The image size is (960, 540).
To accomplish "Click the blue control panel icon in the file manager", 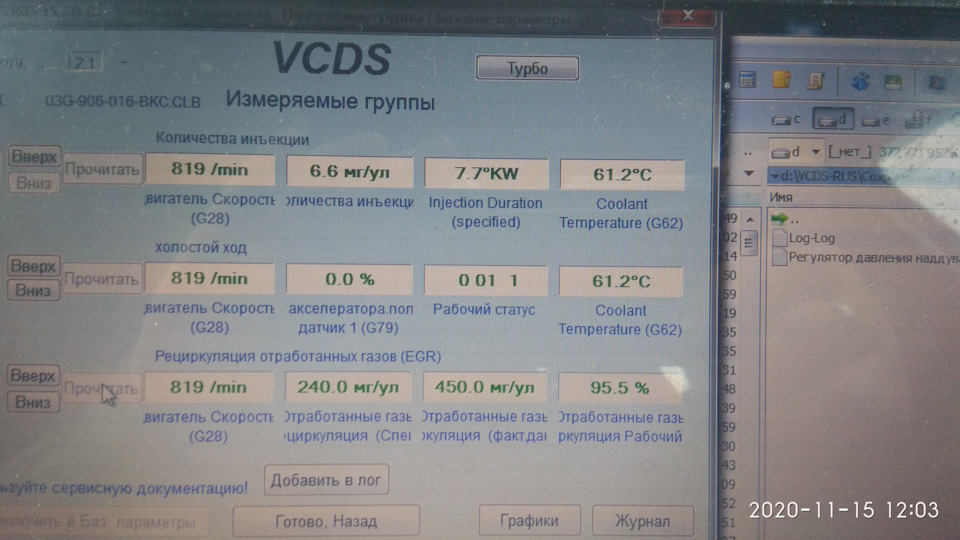I will 860,81.
